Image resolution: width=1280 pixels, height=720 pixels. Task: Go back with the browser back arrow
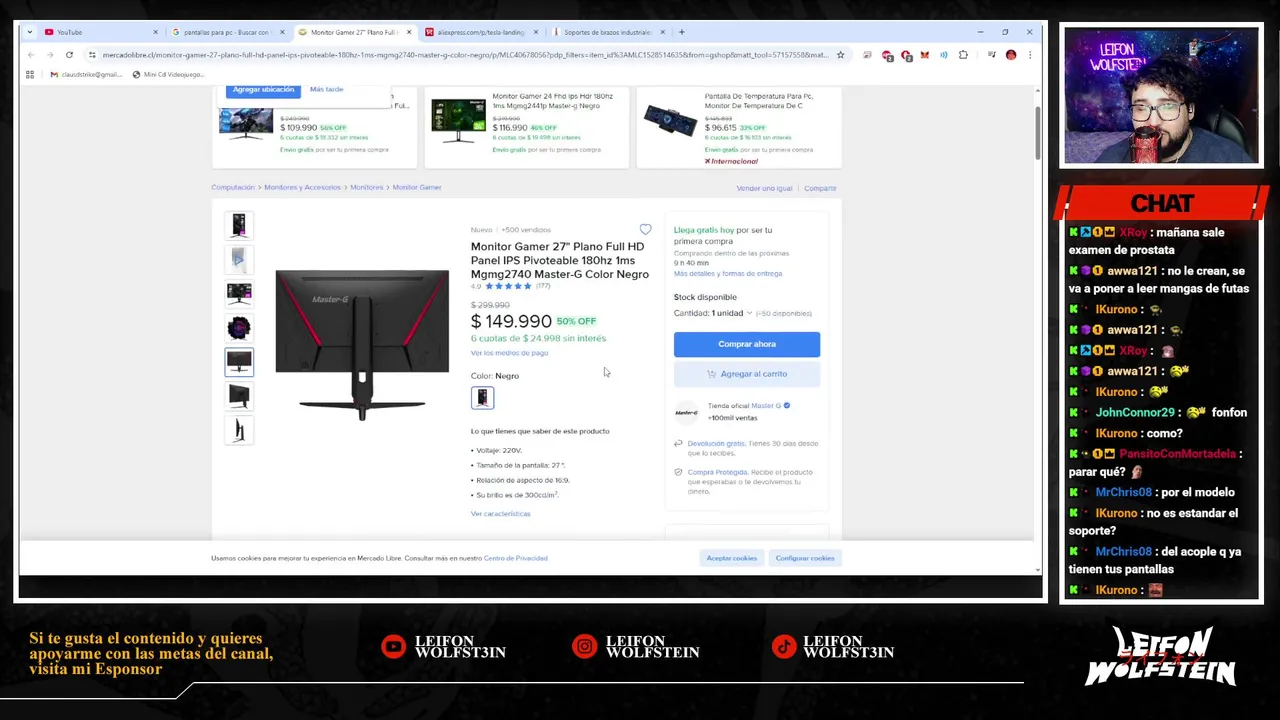pyautogui.click(x=31, y=55)
